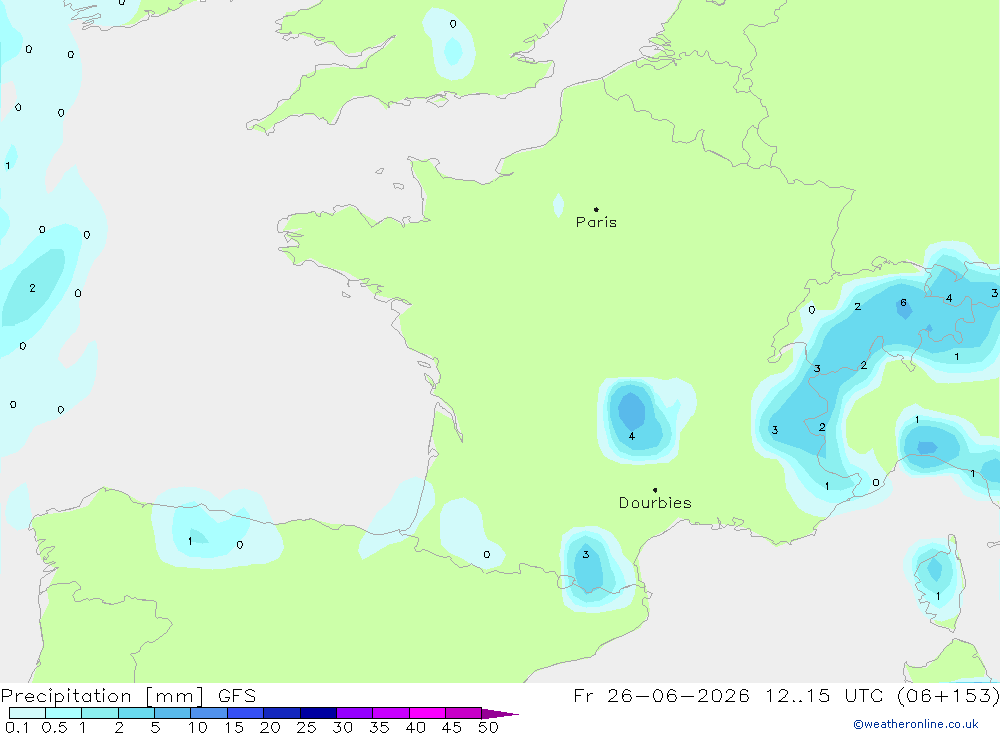Click the '6' precipitation value on map
Screen dimensions: 1000x733
(903, 303)
